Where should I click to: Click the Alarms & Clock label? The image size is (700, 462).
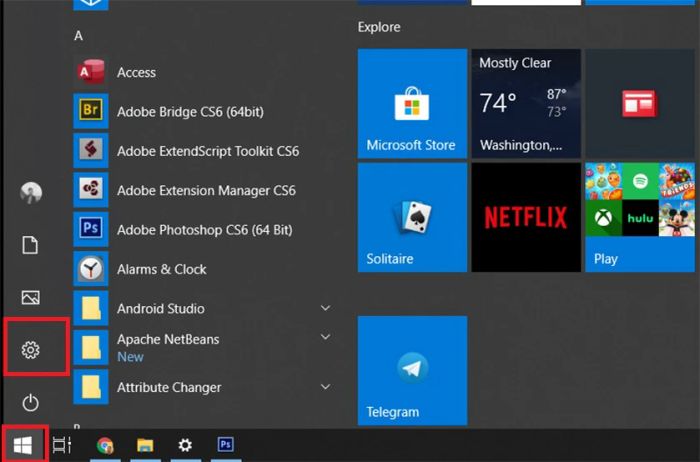162,269
